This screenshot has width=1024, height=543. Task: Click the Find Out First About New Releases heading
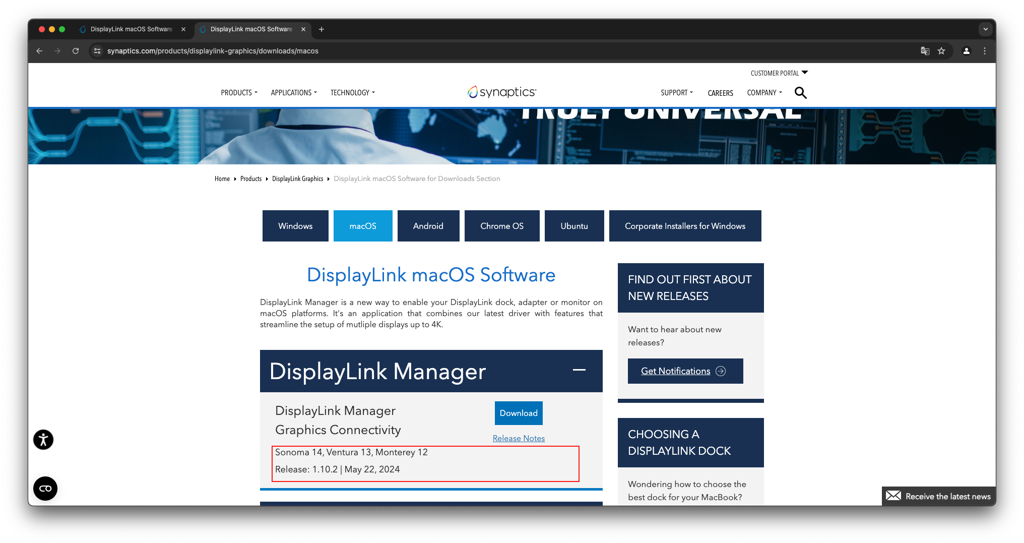click(x=690, y=288)
